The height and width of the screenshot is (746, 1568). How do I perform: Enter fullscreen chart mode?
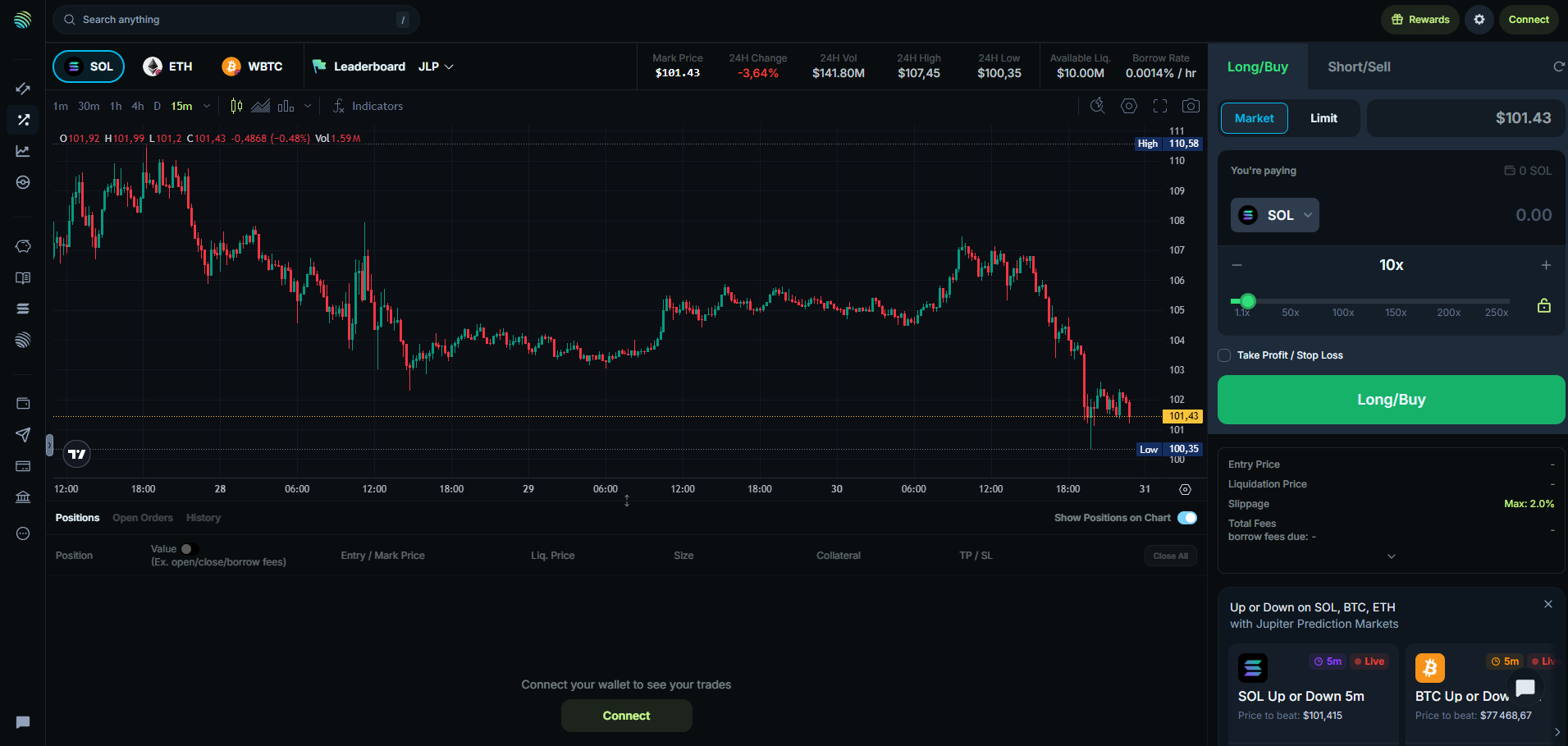coord(1160,106)
